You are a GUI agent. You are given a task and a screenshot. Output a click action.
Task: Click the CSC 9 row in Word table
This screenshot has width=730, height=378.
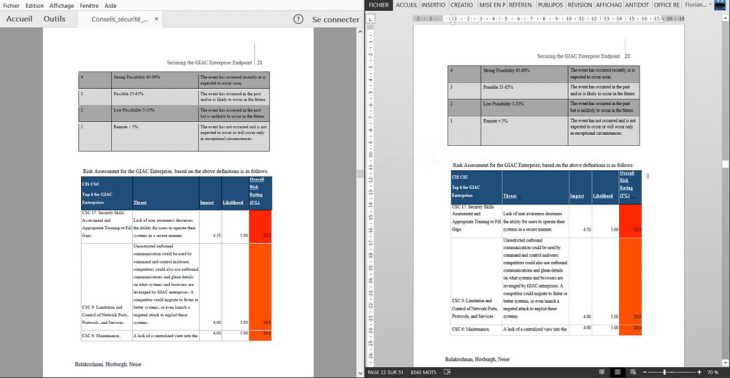click(x=546, y=281)
